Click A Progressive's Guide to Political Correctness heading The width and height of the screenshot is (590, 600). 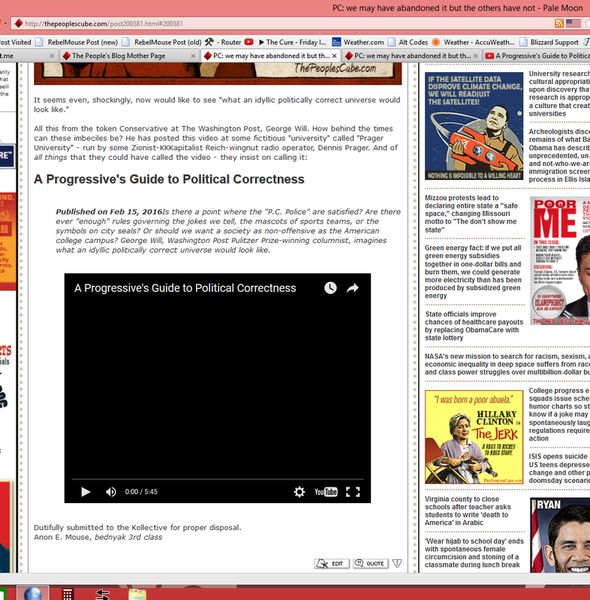169,179
